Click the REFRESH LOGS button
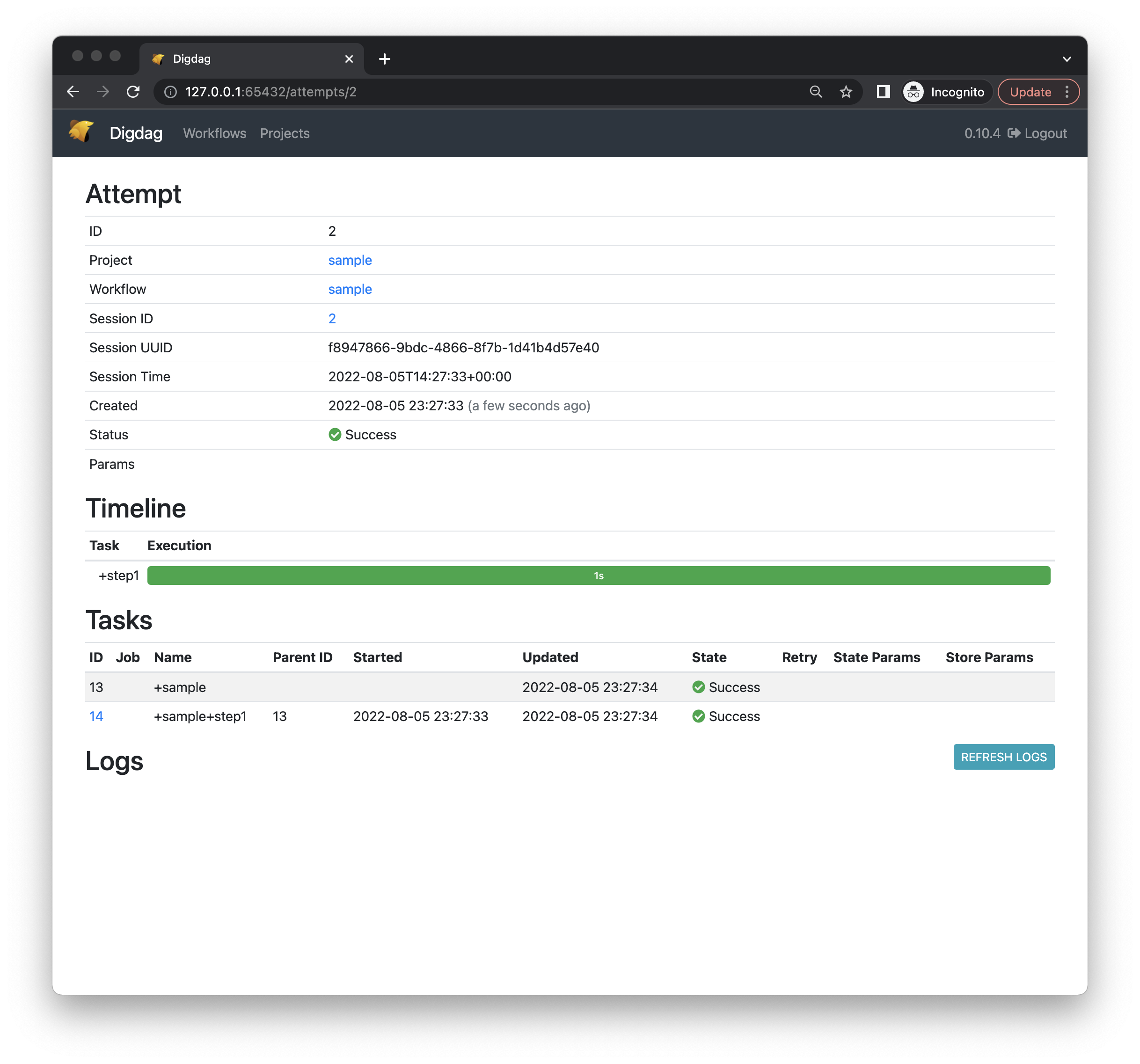 point(1003,757)
